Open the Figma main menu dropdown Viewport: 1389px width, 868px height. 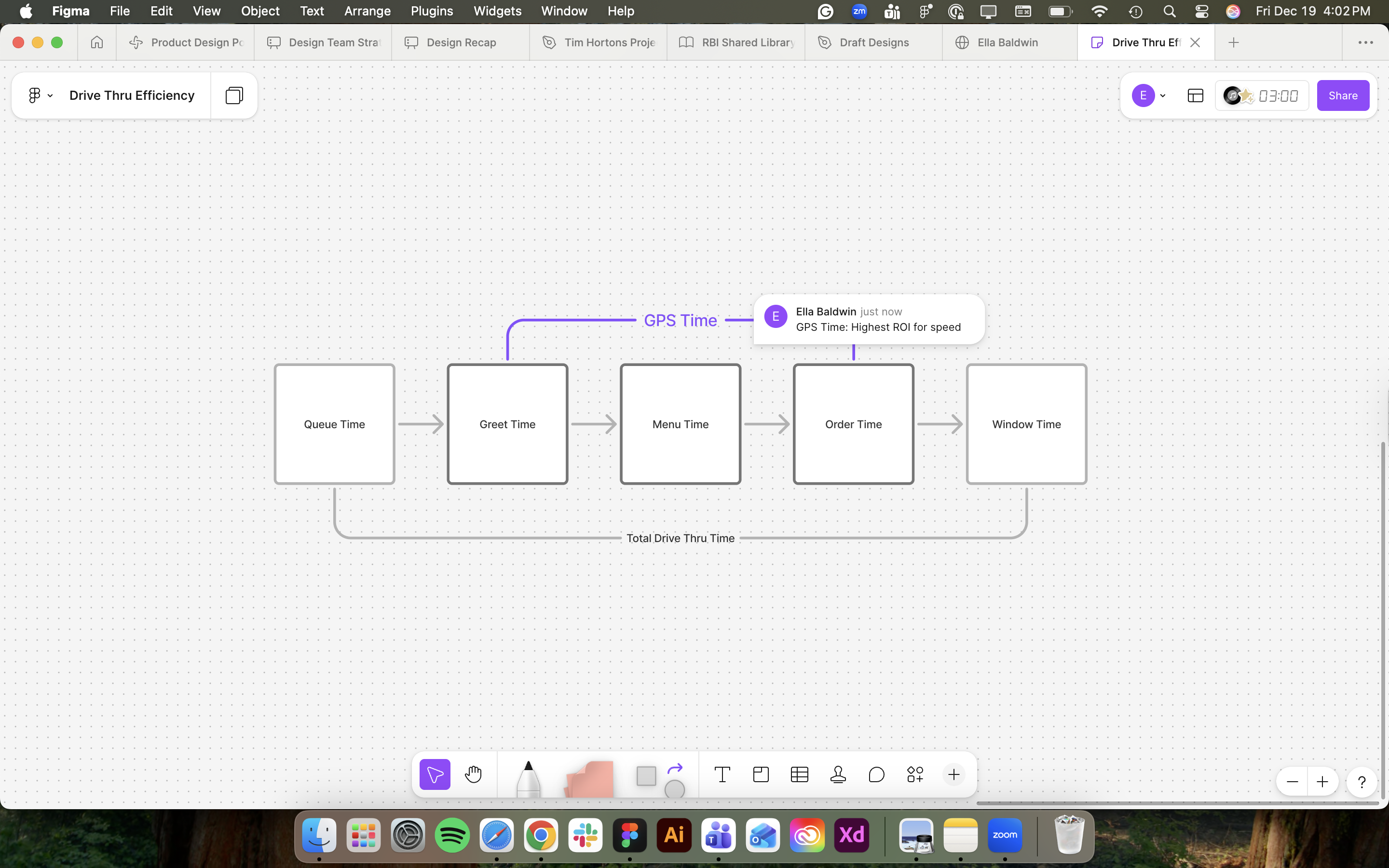pos(40,95)
